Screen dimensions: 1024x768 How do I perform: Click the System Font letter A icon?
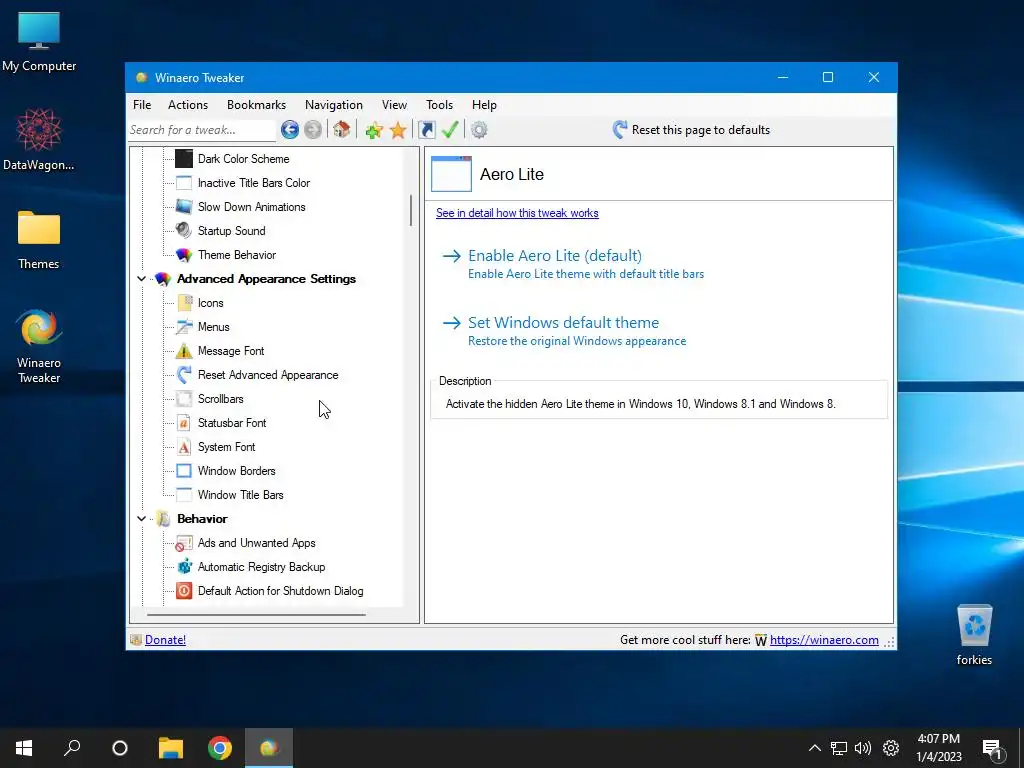[184, 447]
